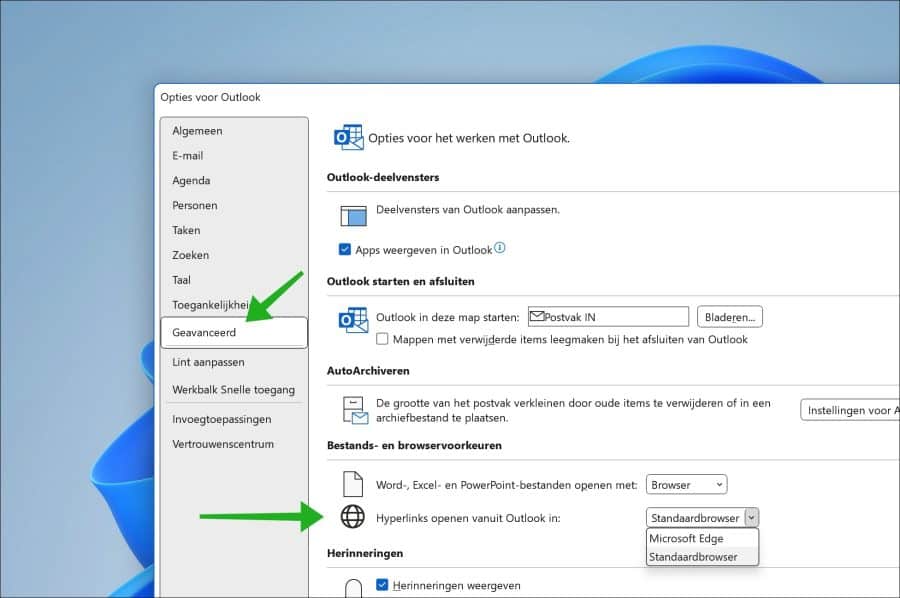900x598 pixels.
Task: Go to the Zoeken category
Action: tap(191, 255)
